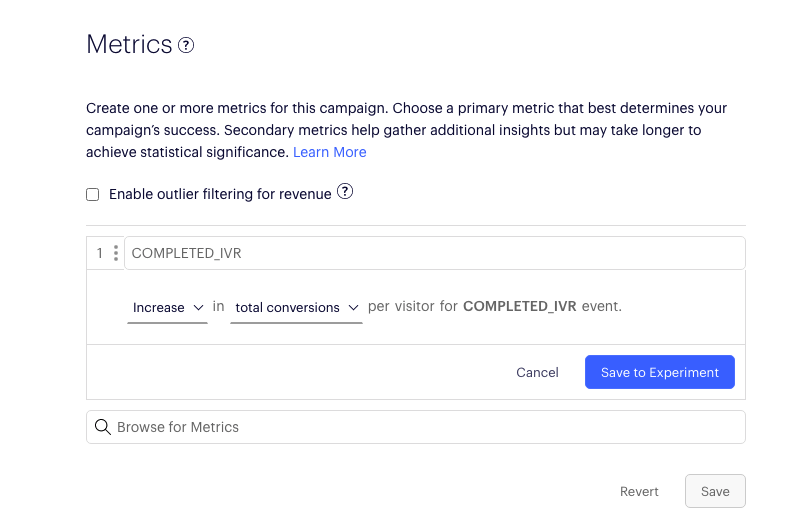The image size is (807, 530).
Task: Click the Browse for Metrics search field
Action: (416, 427)
